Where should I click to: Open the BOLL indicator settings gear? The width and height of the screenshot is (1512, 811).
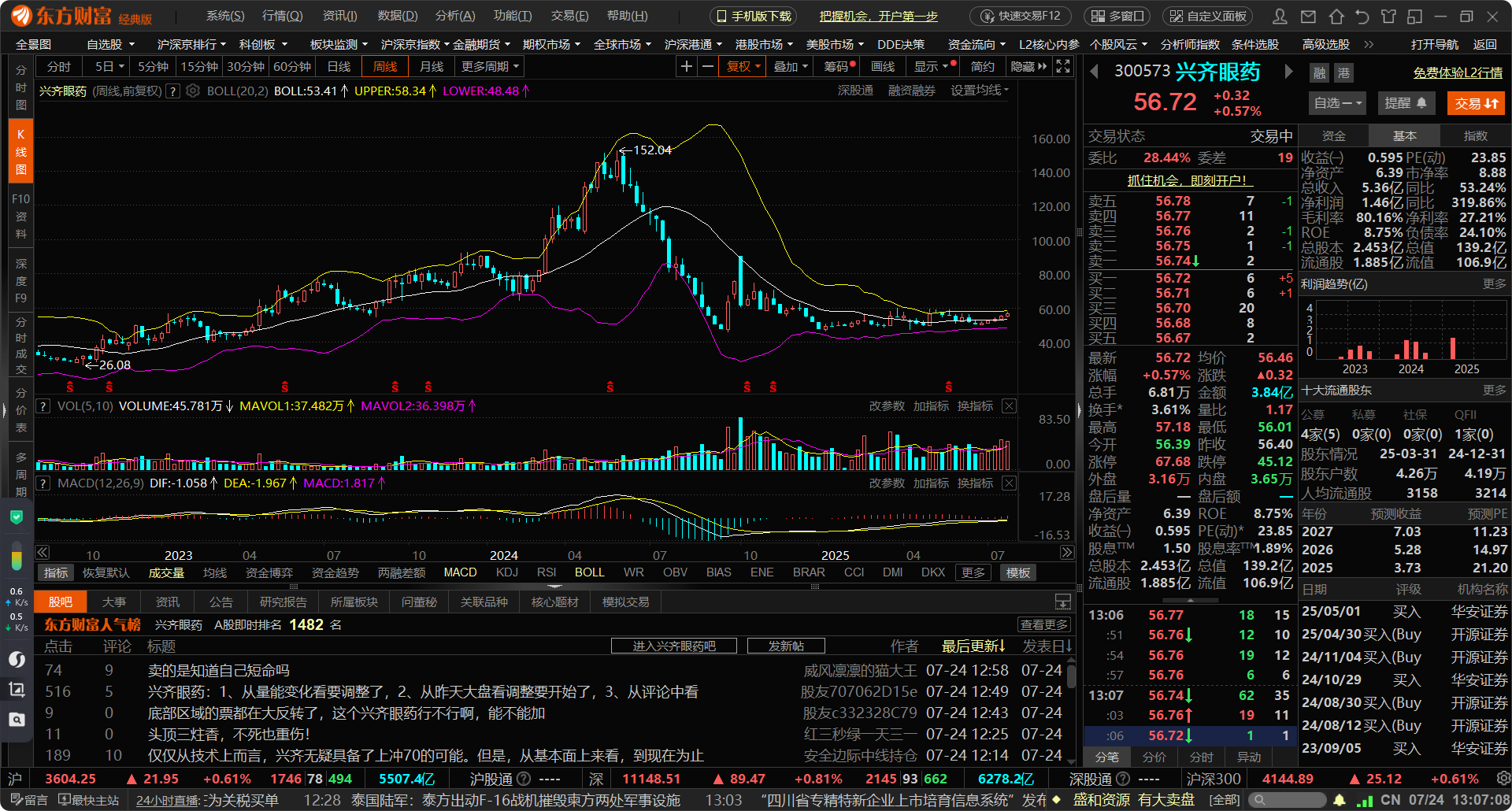point(193,91)
